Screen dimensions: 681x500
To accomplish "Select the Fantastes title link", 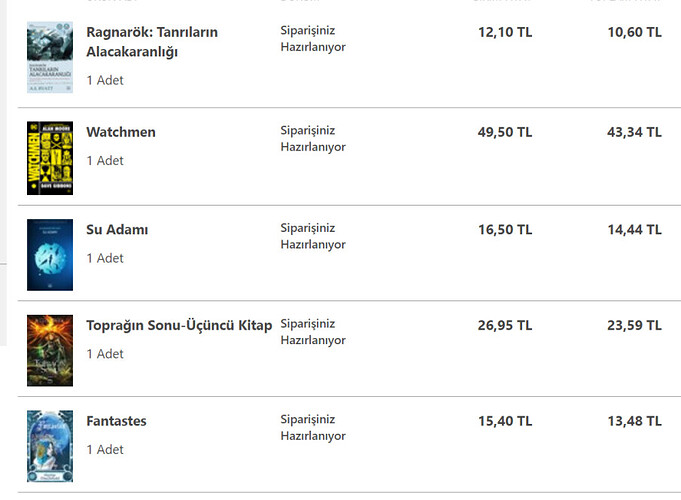I will [116, 421].
